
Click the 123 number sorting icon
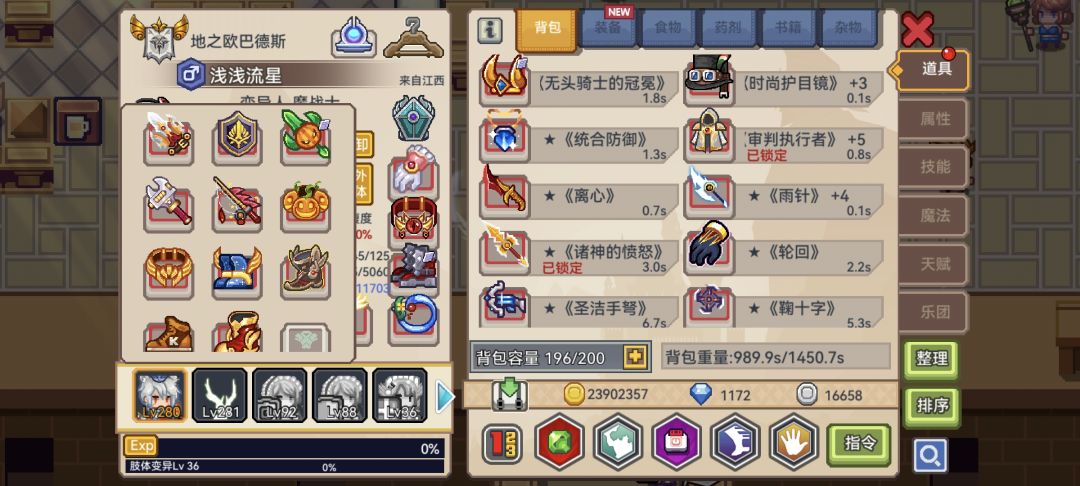[x=501, y=443]
